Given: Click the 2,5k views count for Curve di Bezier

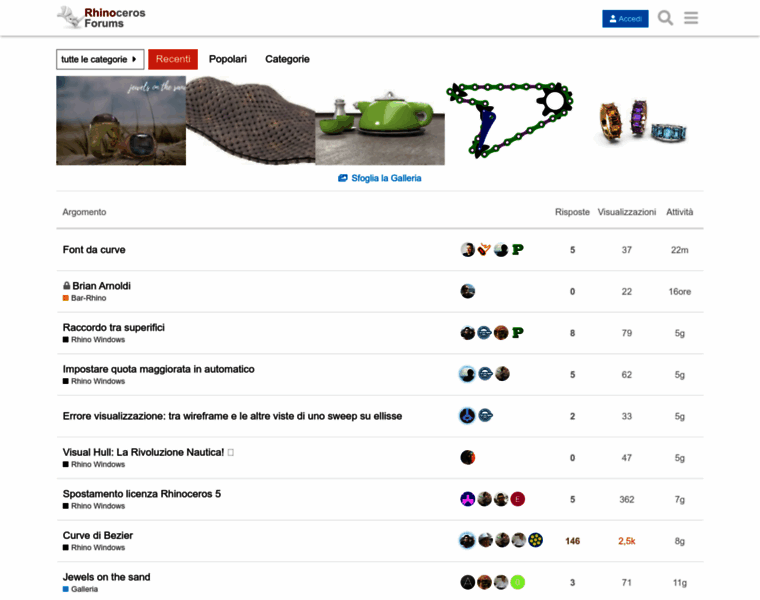Looking at the screenshot, I should click(626, 541).
